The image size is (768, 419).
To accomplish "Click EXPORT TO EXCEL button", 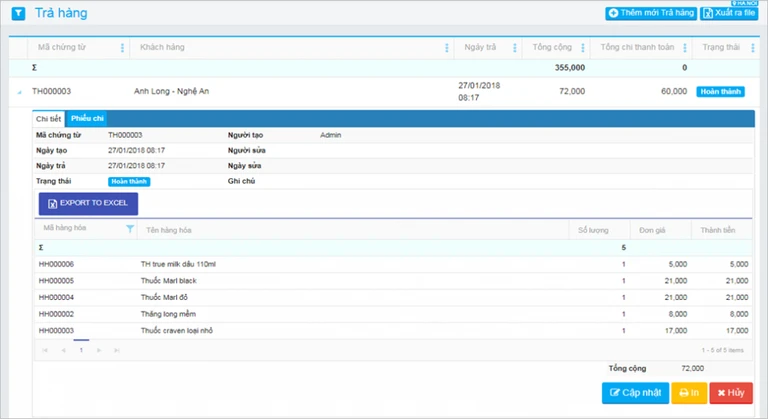I will [x=88, y=203].
